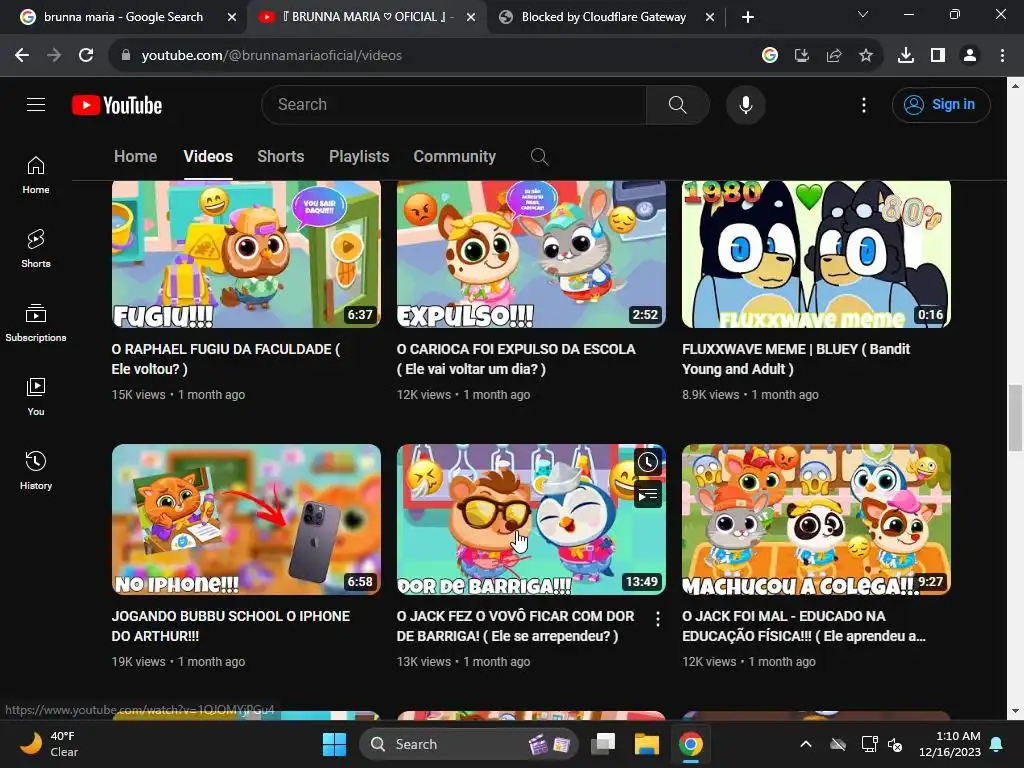Click the EXPULSO!!! video thumbnail
This screenshot has width=1024, height=768.
(531, 254)
